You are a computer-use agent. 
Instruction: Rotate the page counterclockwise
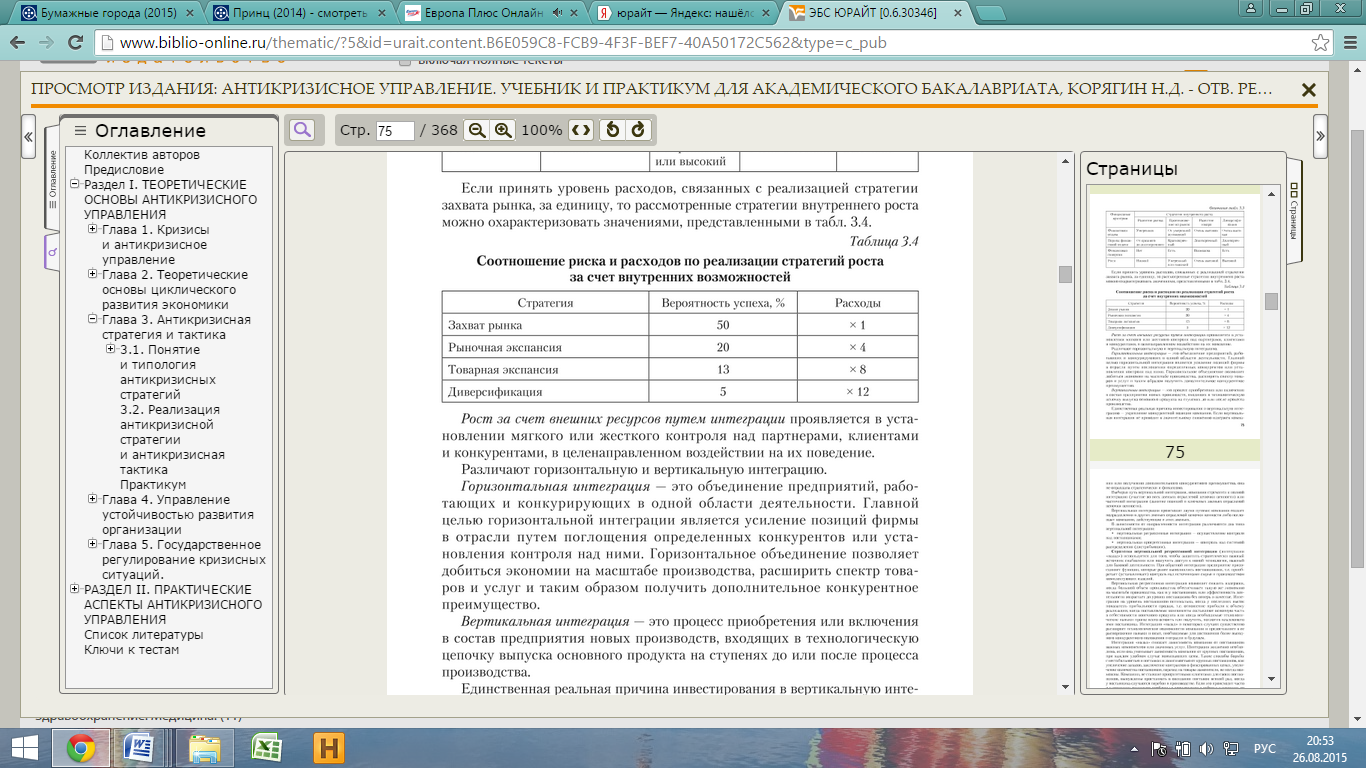point(613,130)
